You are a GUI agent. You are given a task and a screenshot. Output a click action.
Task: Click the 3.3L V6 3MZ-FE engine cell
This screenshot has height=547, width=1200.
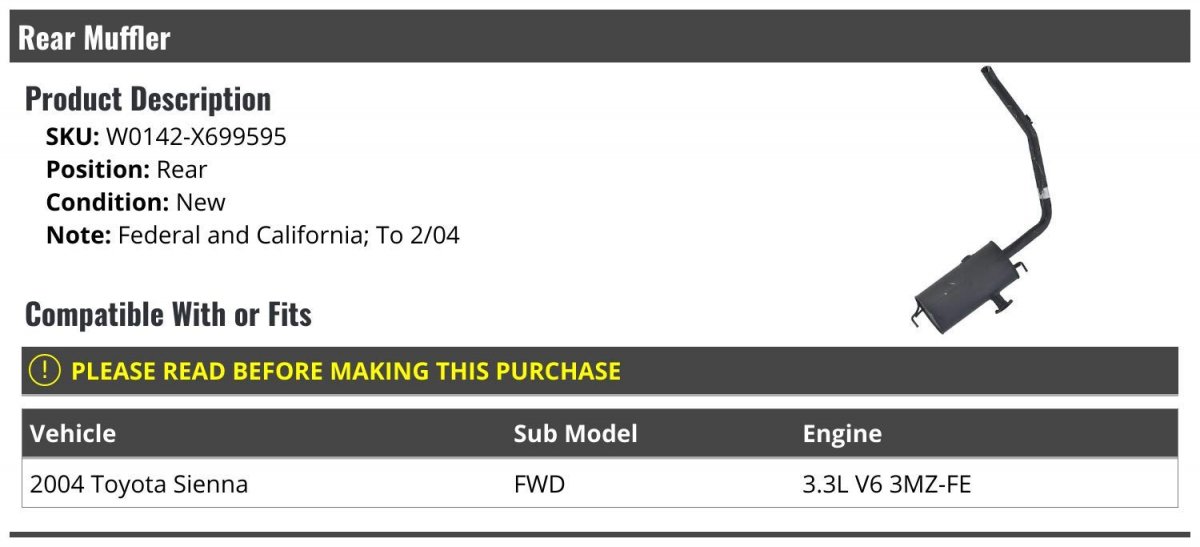point(887,485)
